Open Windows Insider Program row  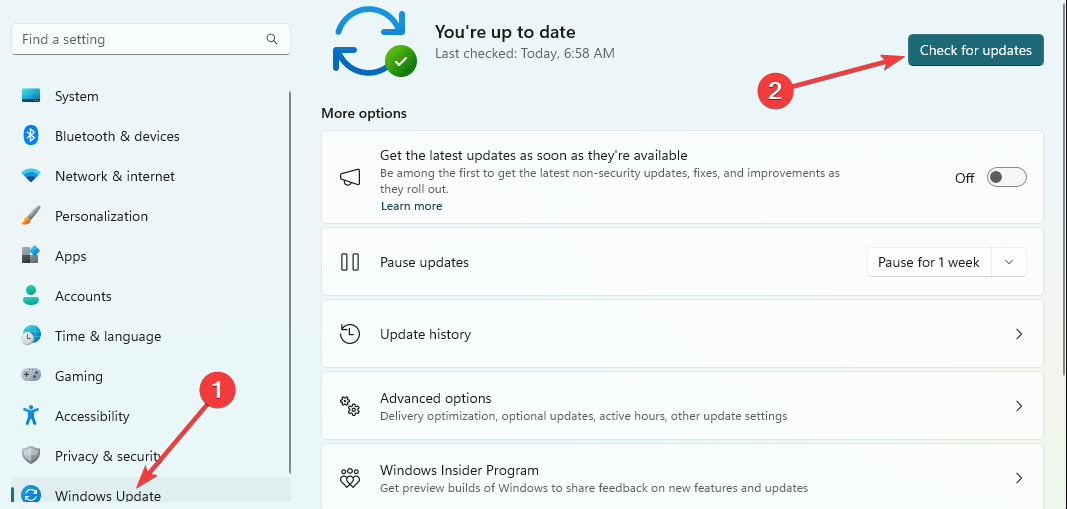[682, 476]
